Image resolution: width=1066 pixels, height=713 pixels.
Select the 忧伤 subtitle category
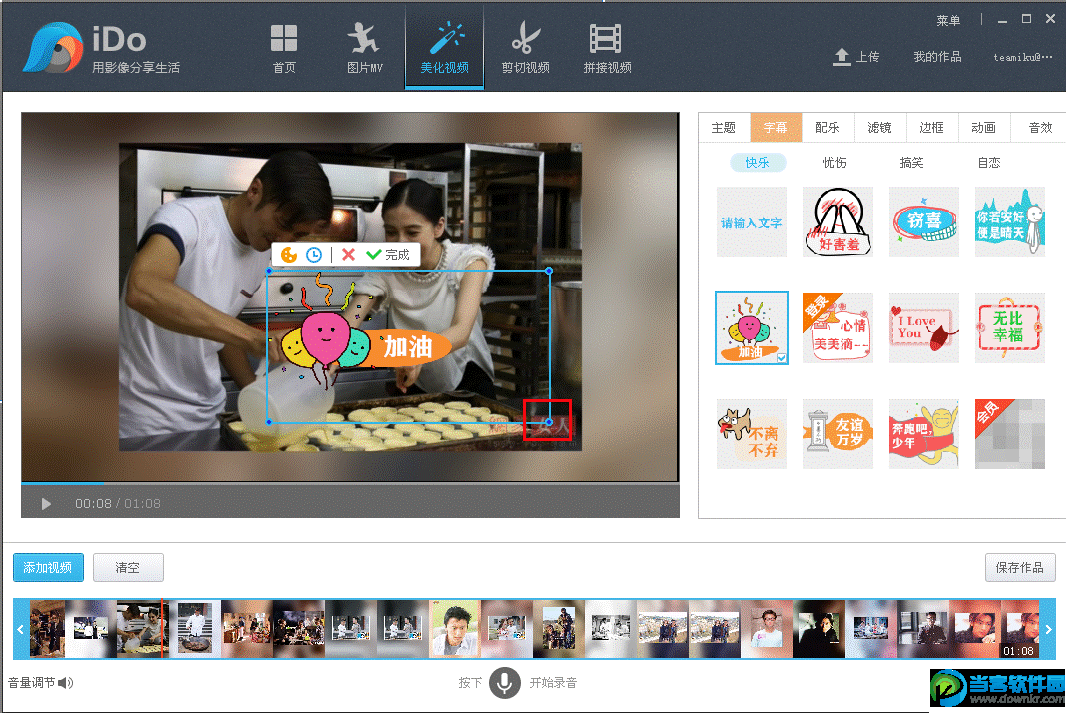click(x=835, y=162)
